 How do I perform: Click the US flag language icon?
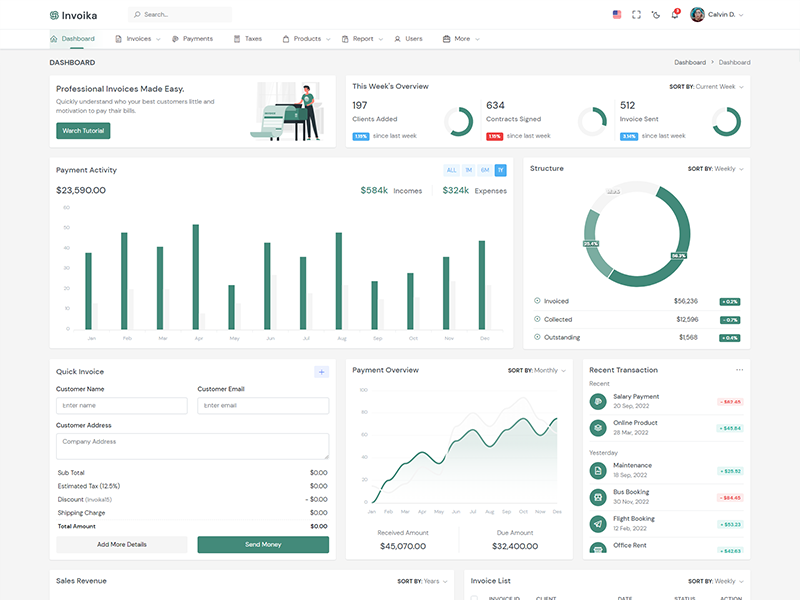click(616, 15)
